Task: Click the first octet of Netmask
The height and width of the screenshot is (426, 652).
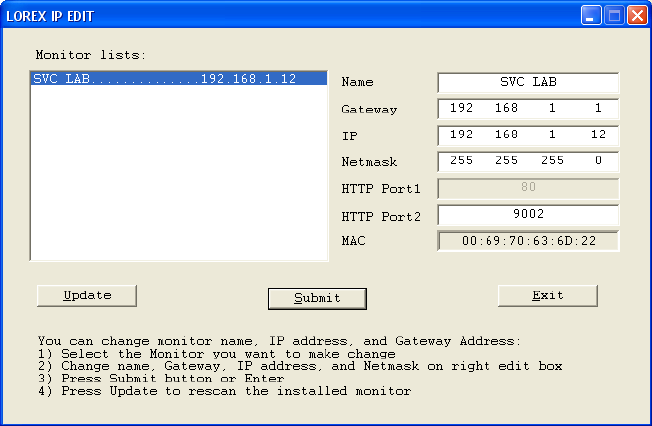Action: point(461,160)
